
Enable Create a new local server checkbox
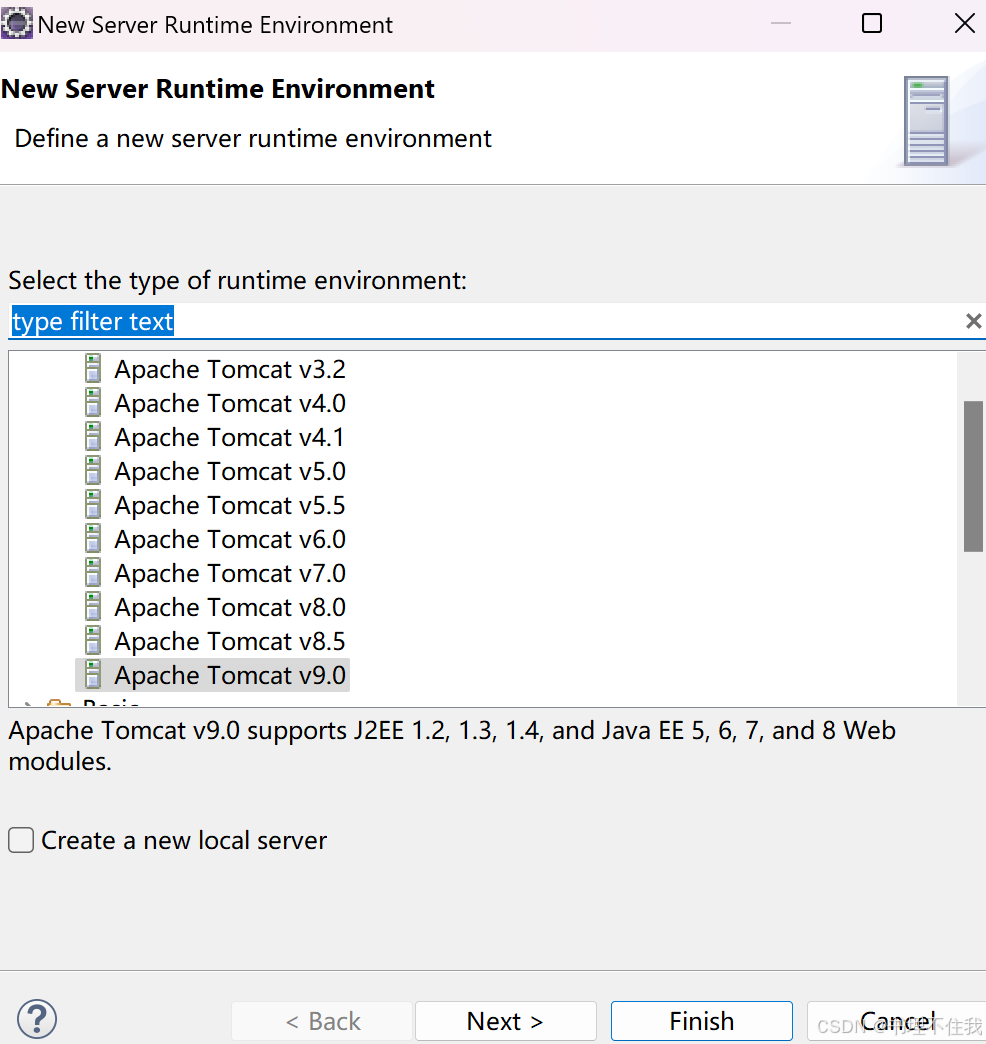21,840
